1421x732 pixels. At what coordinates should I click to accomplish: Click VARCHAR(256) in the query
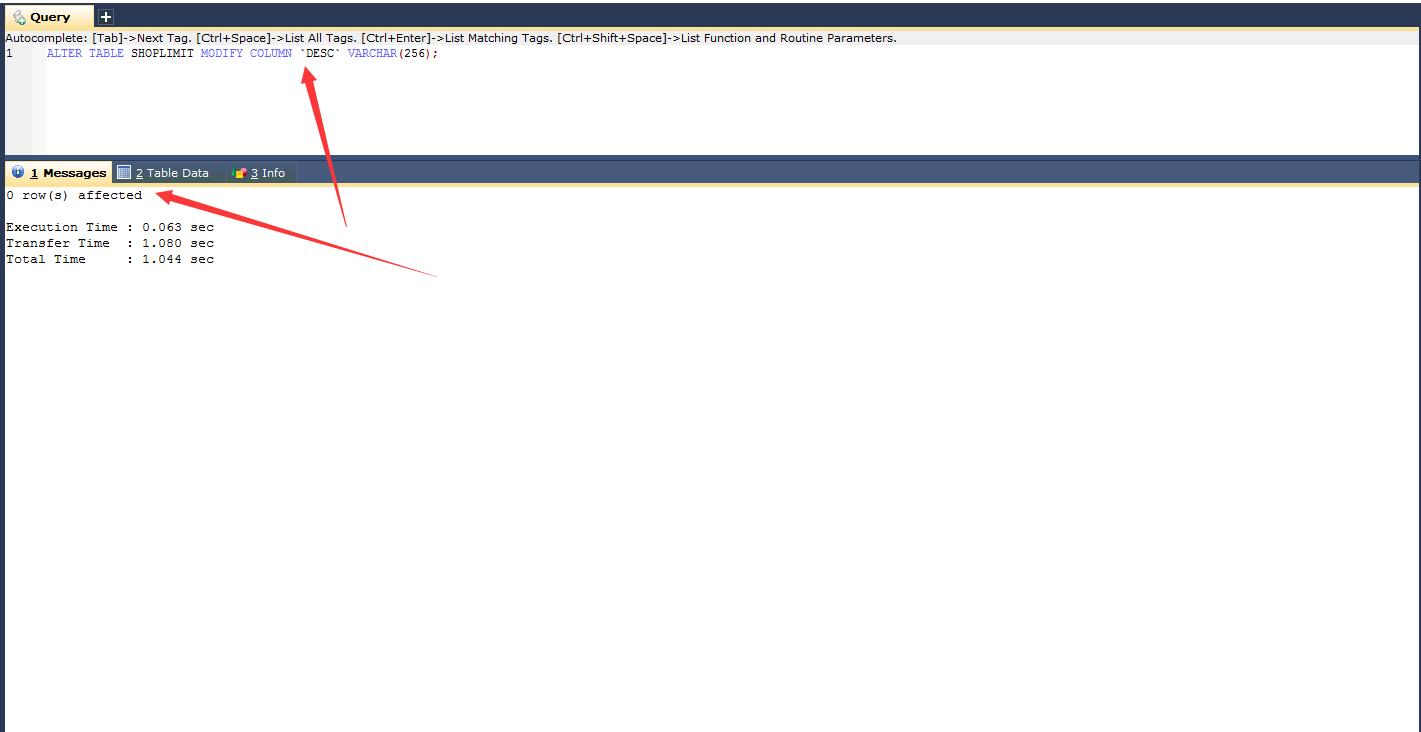392,53
